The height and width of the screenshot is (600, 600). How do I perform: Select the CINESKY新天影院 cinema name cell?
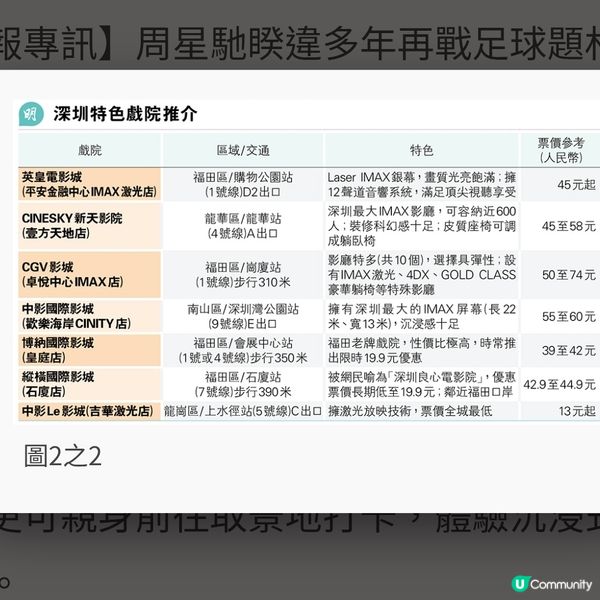[90, 226]
